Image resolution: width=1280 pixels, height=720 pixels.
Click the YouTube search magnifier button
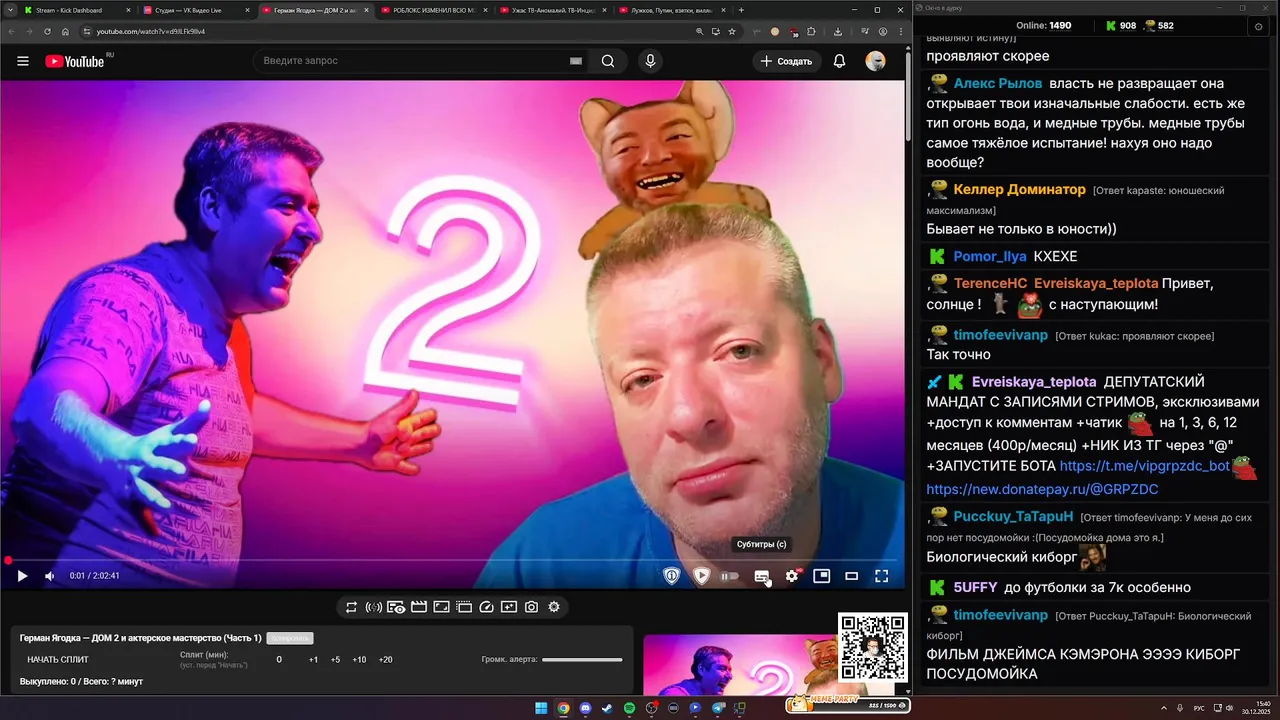608,61
